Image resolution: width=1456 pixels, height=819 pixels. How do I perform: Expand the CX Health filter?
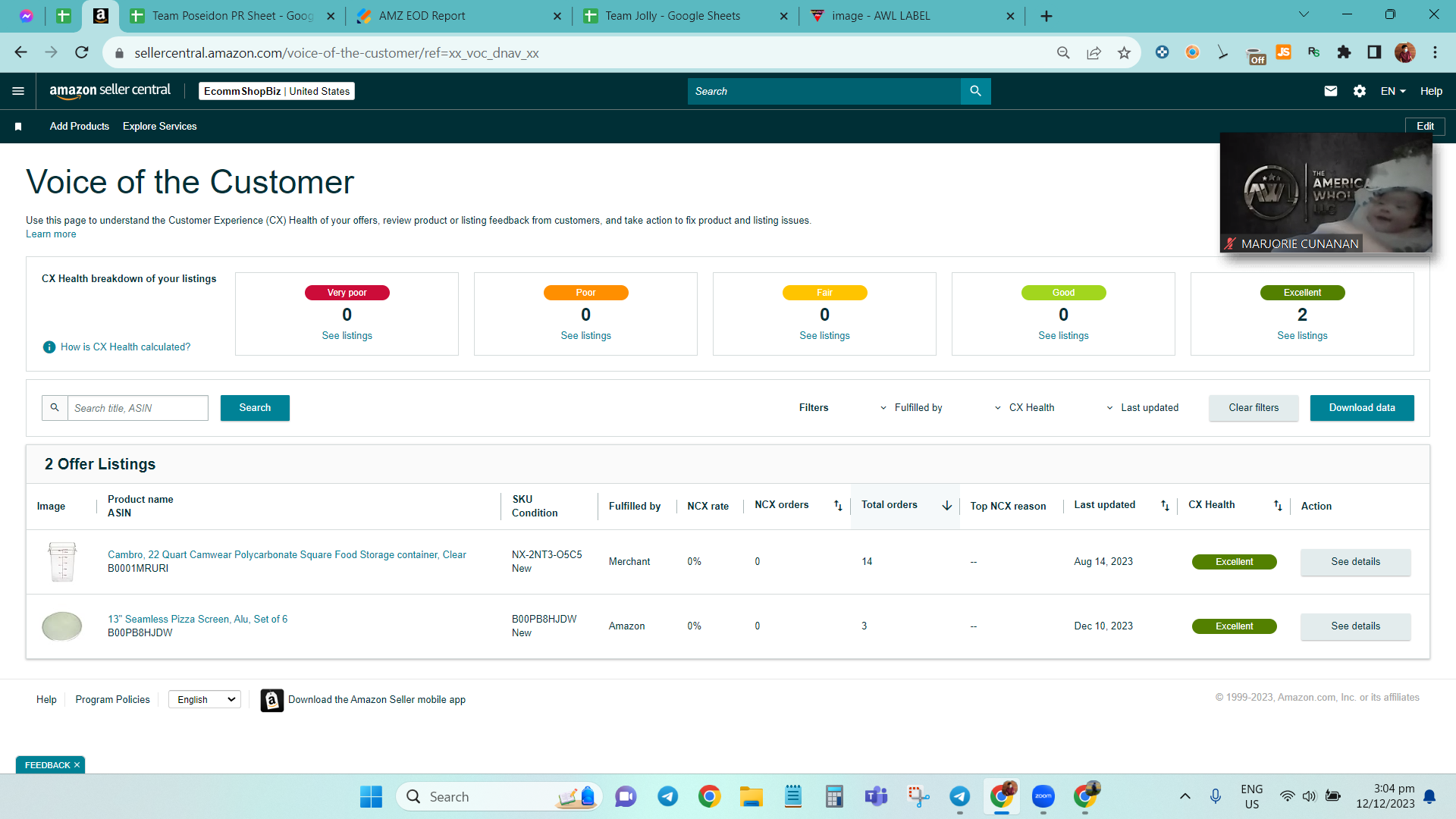point(1025,408)
